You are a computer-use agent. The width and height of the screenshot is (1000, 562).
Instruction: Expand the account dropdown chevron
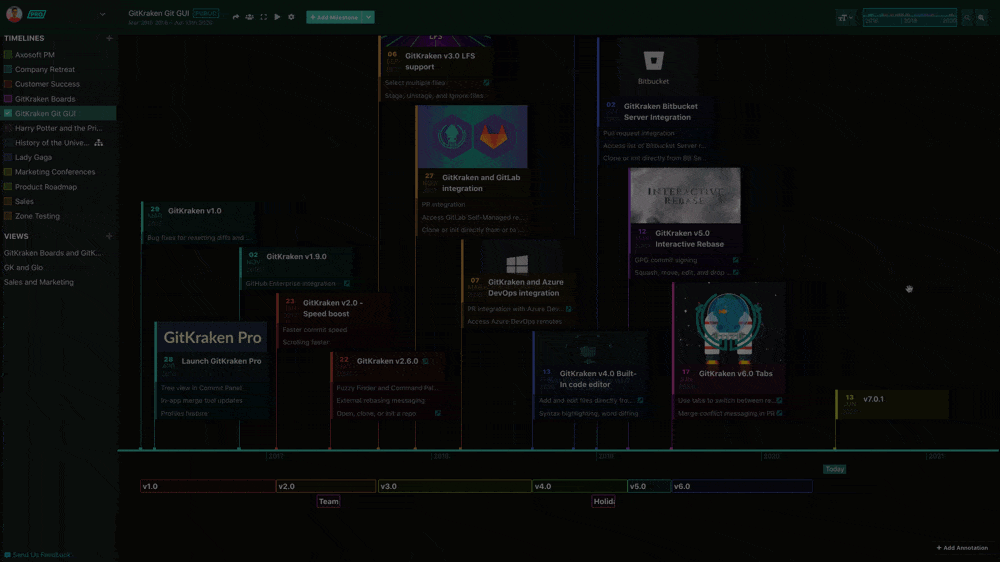point(103,14)
